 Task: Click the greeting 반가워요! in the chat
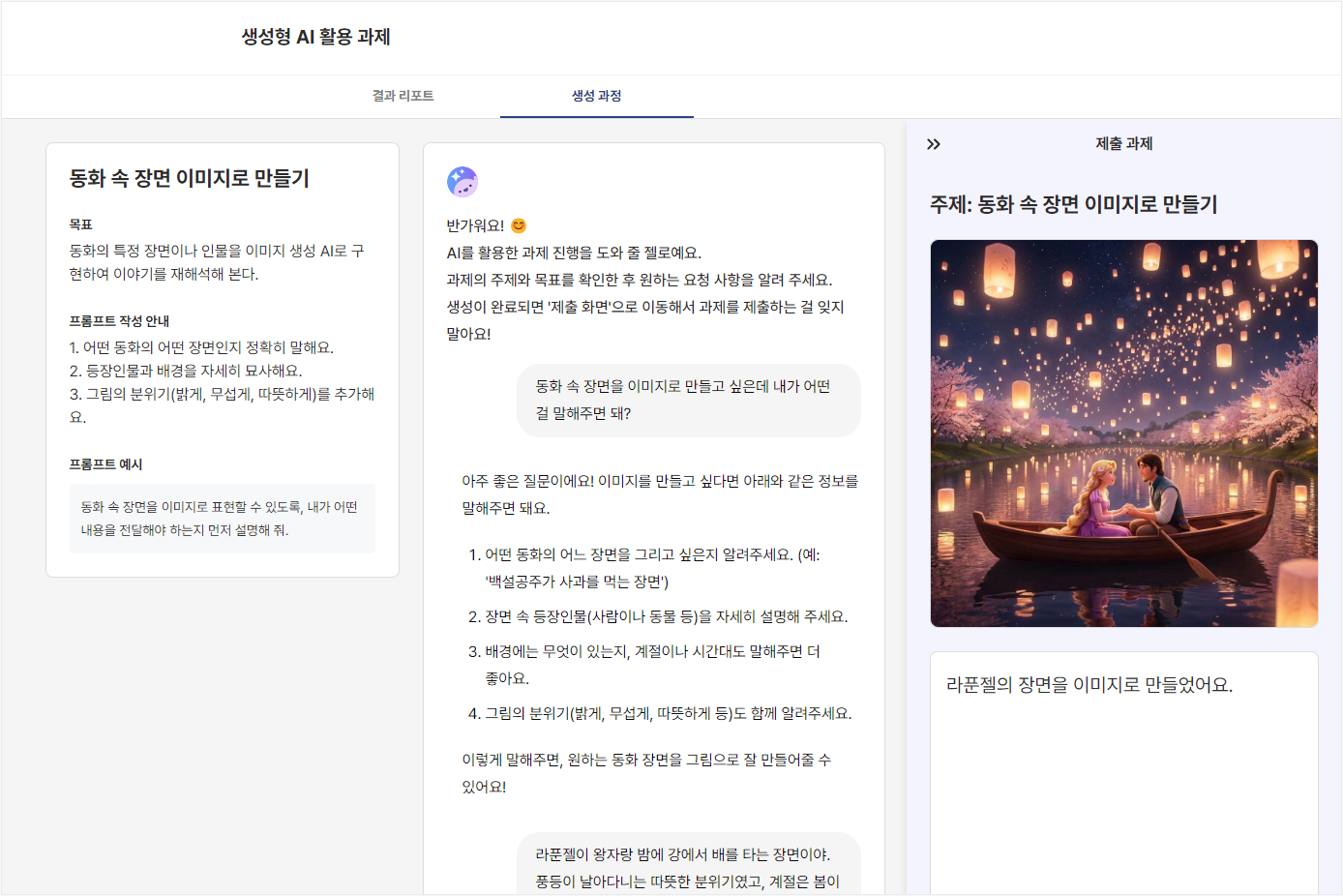[475, 225]
